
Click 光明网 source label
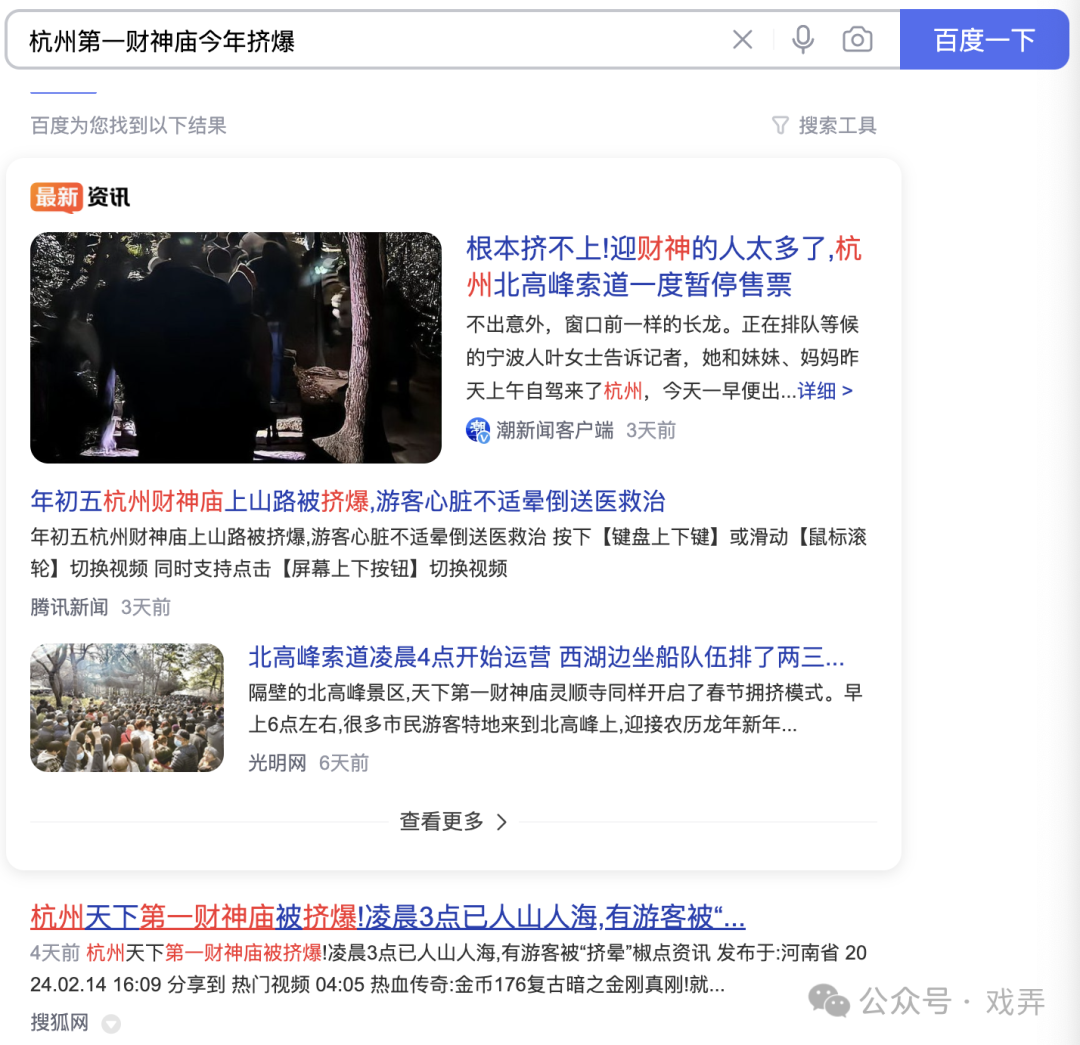click(x=278, y=763)
